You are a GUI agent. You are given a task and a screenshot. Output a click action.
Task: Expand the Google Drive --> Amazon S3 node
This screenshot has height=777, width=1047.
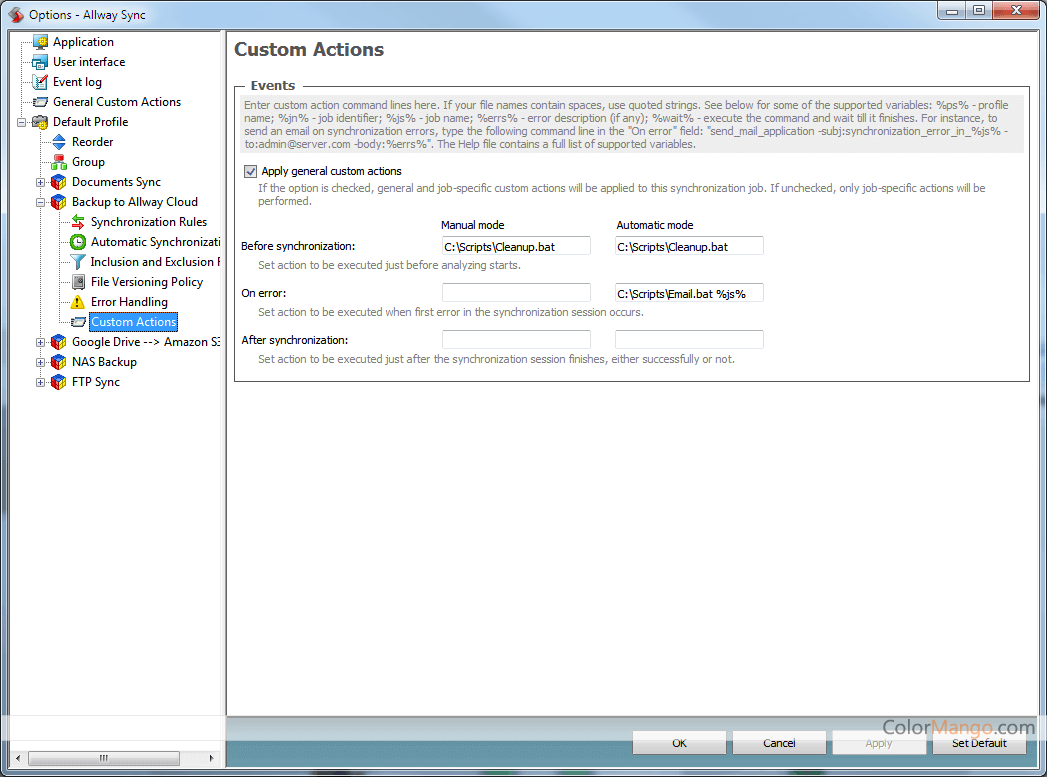click(x=40, y=342)
